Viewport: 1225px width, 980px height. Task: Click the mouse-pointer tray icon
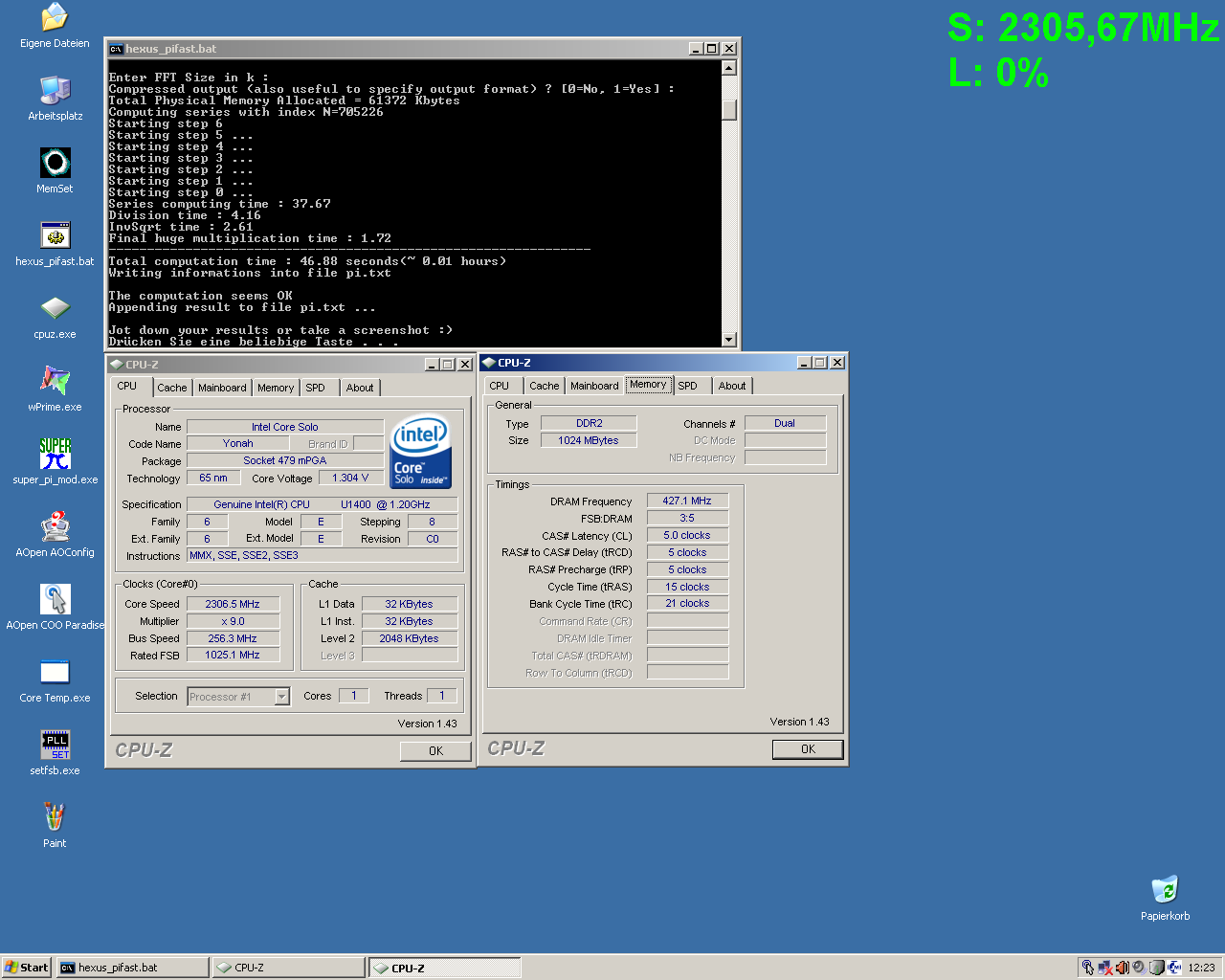tap(1088, 968)
